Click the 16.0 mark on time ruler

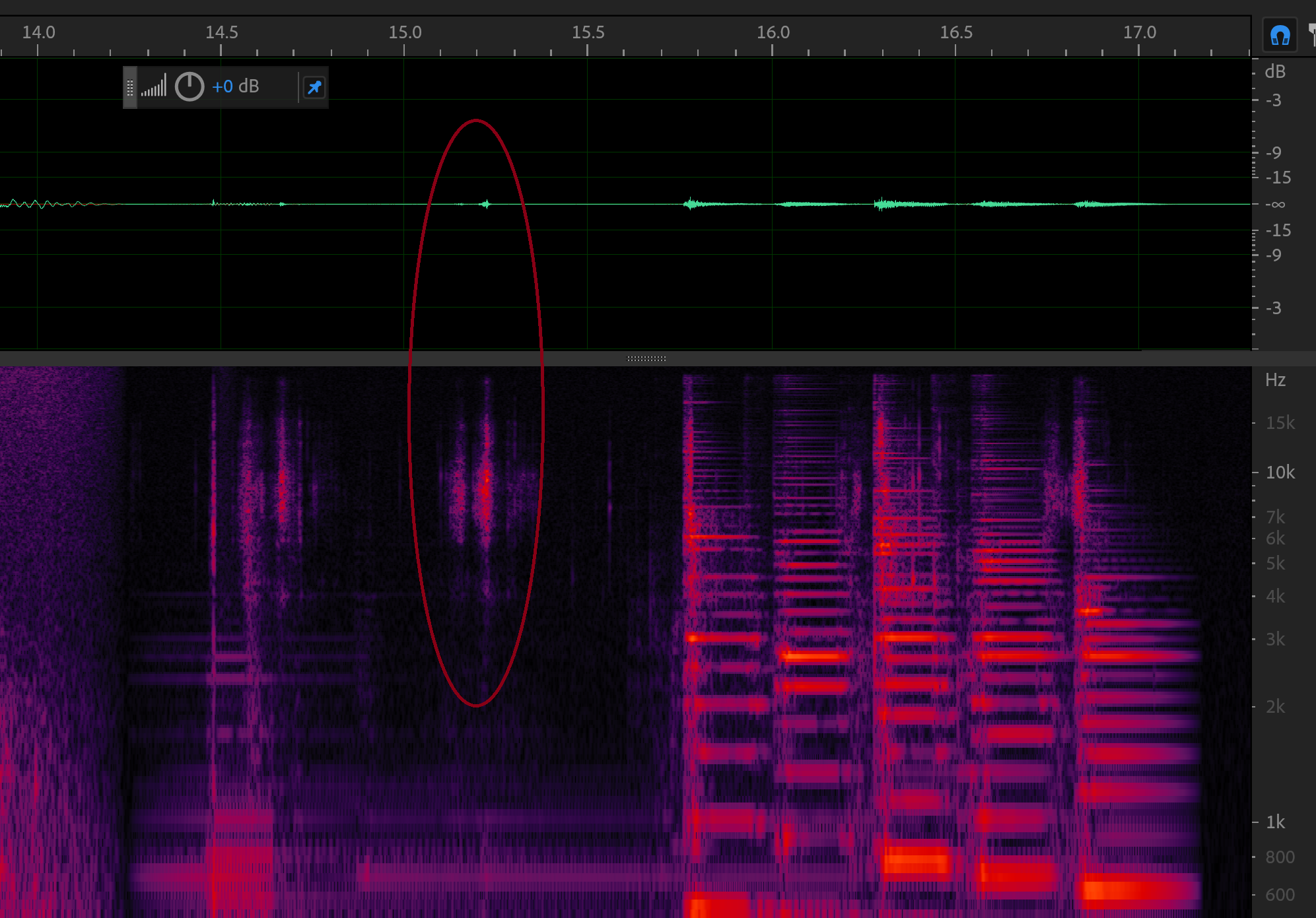click(772, 32)
